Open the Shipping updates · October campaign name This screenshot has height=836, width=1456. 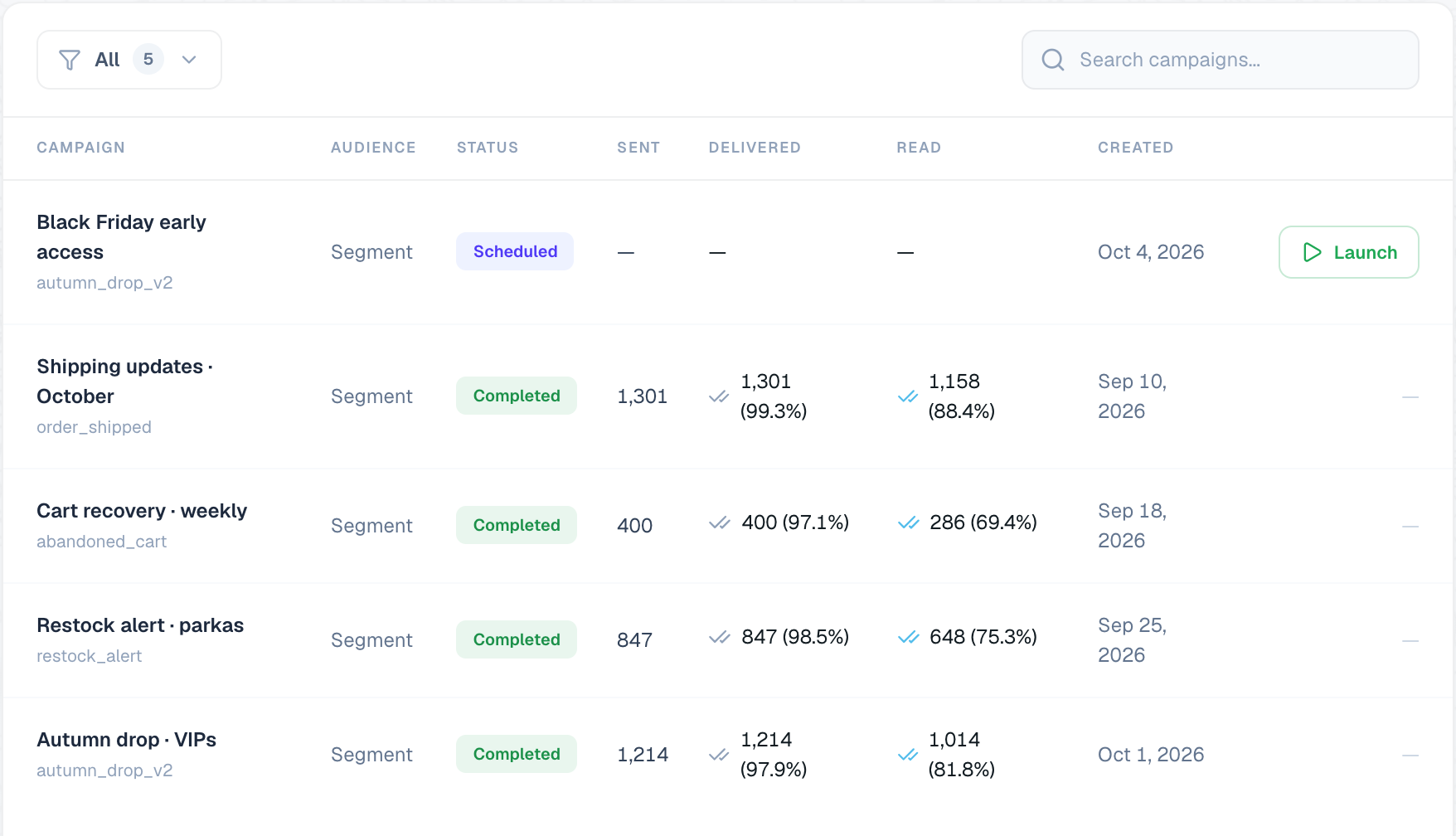pyautogui.click(x=124, y=382)
